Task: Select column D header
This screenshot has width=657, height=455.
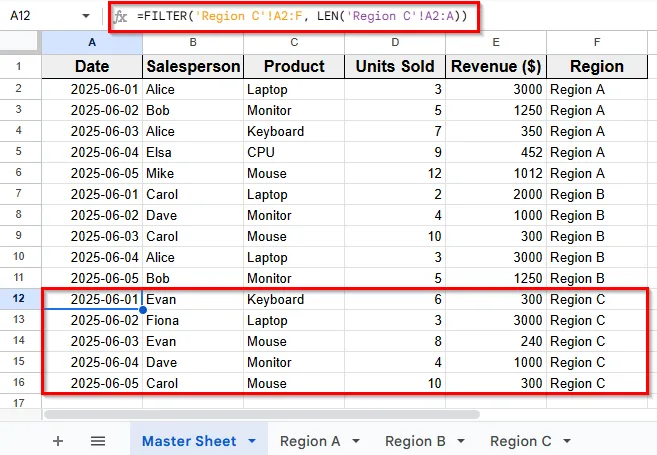Action: (395, 42)
